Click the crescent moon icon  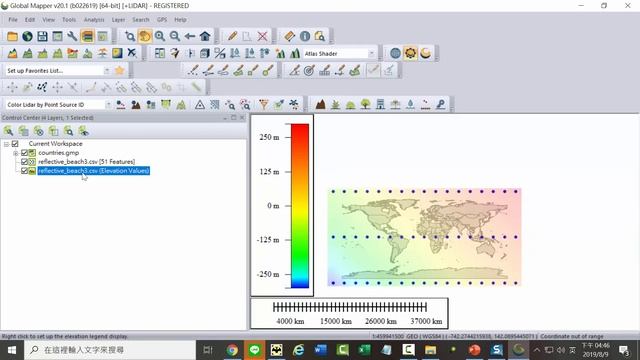click(x=425, y=53)
